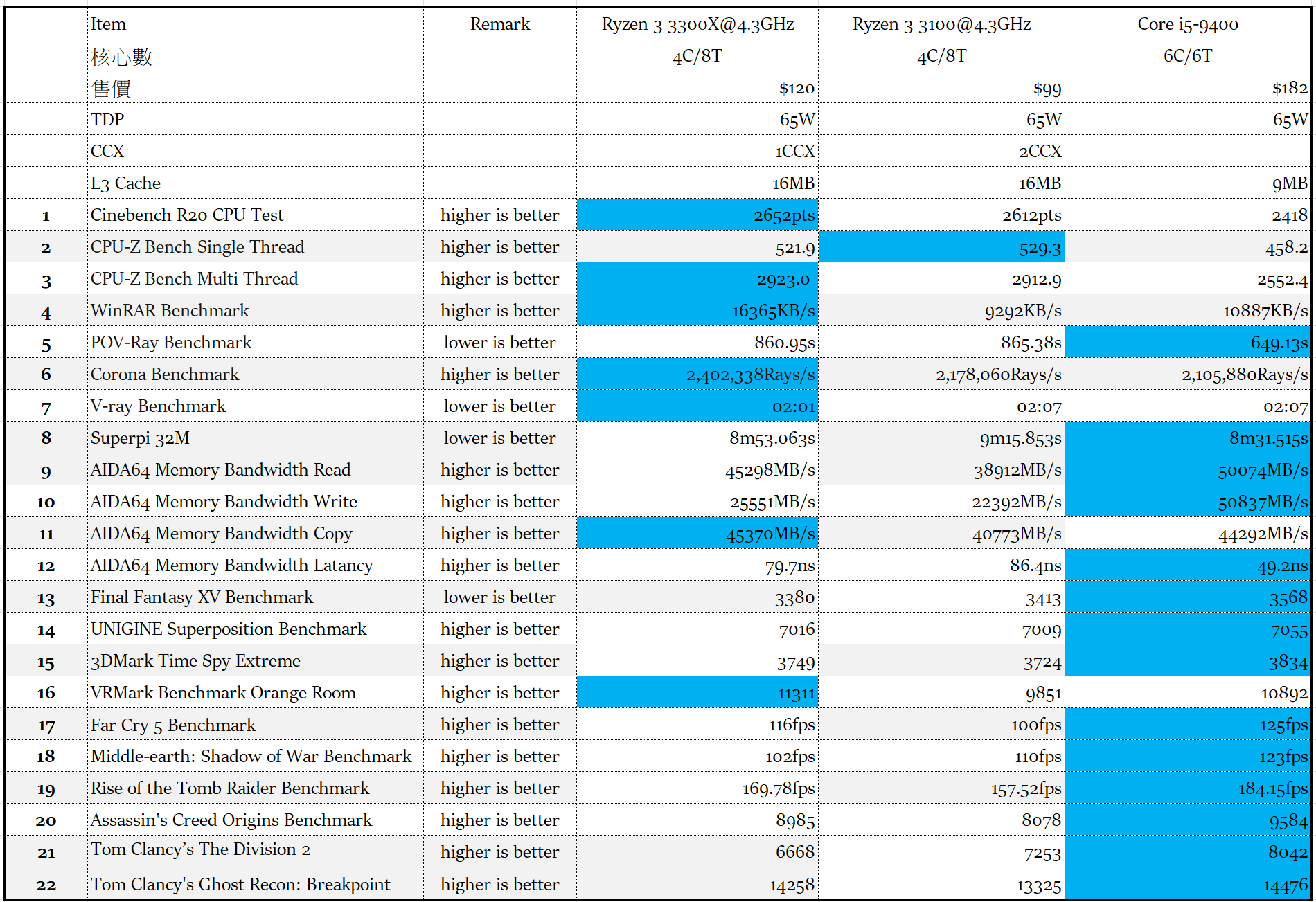This screenshot has height=902, width=1316.
Task: Select the highlighted '3834' cell
Action: [x=1188, y=660]
